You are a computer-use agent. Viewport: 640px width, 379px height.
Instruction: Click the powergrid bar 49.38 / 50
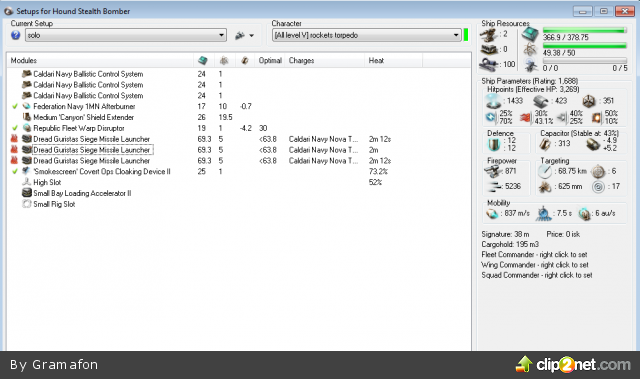tap(584, 46)
